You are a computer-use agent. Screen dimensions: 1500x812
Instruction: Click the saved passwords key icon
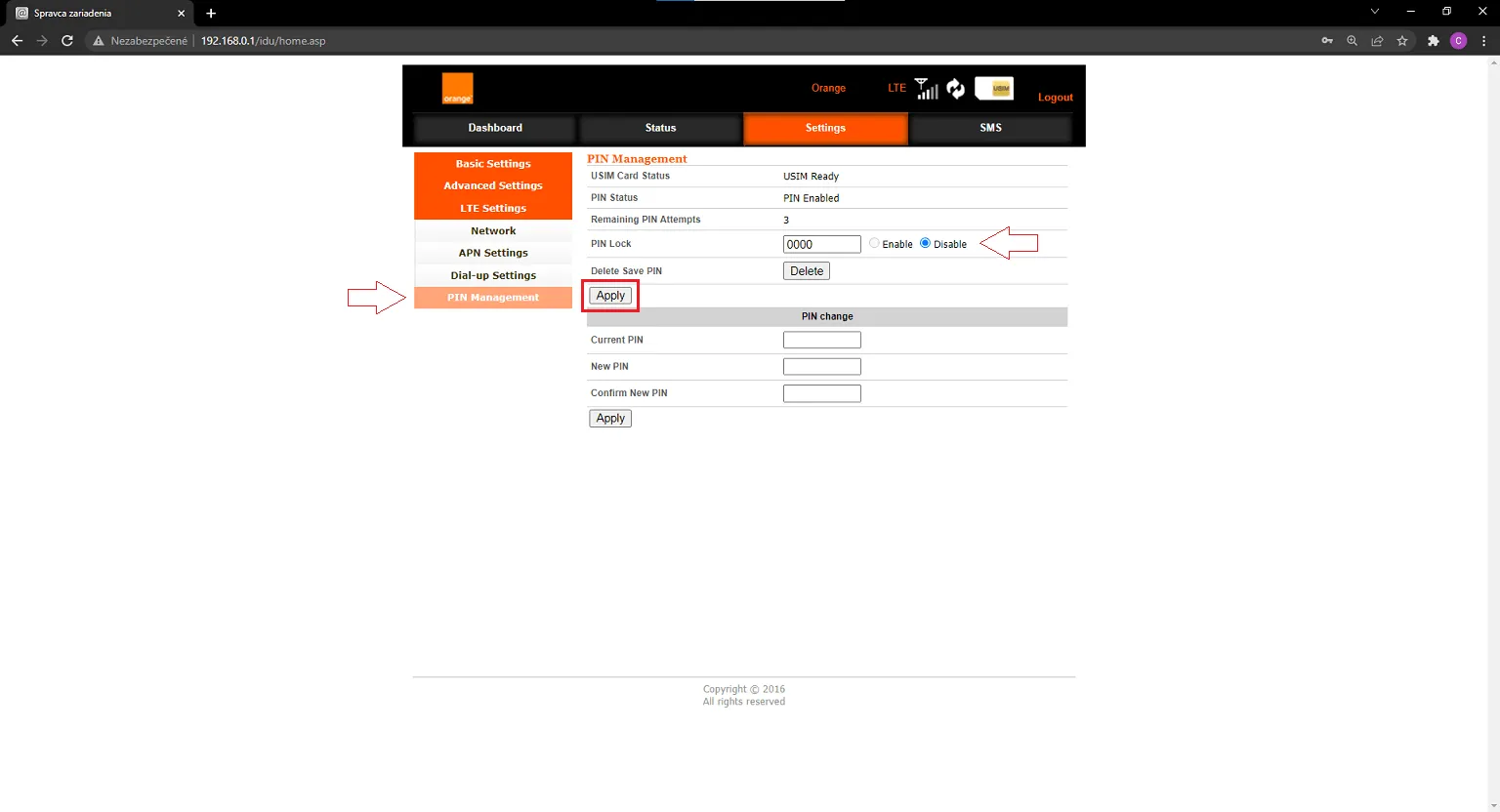pyautogui.click(x=1327, y=41)
